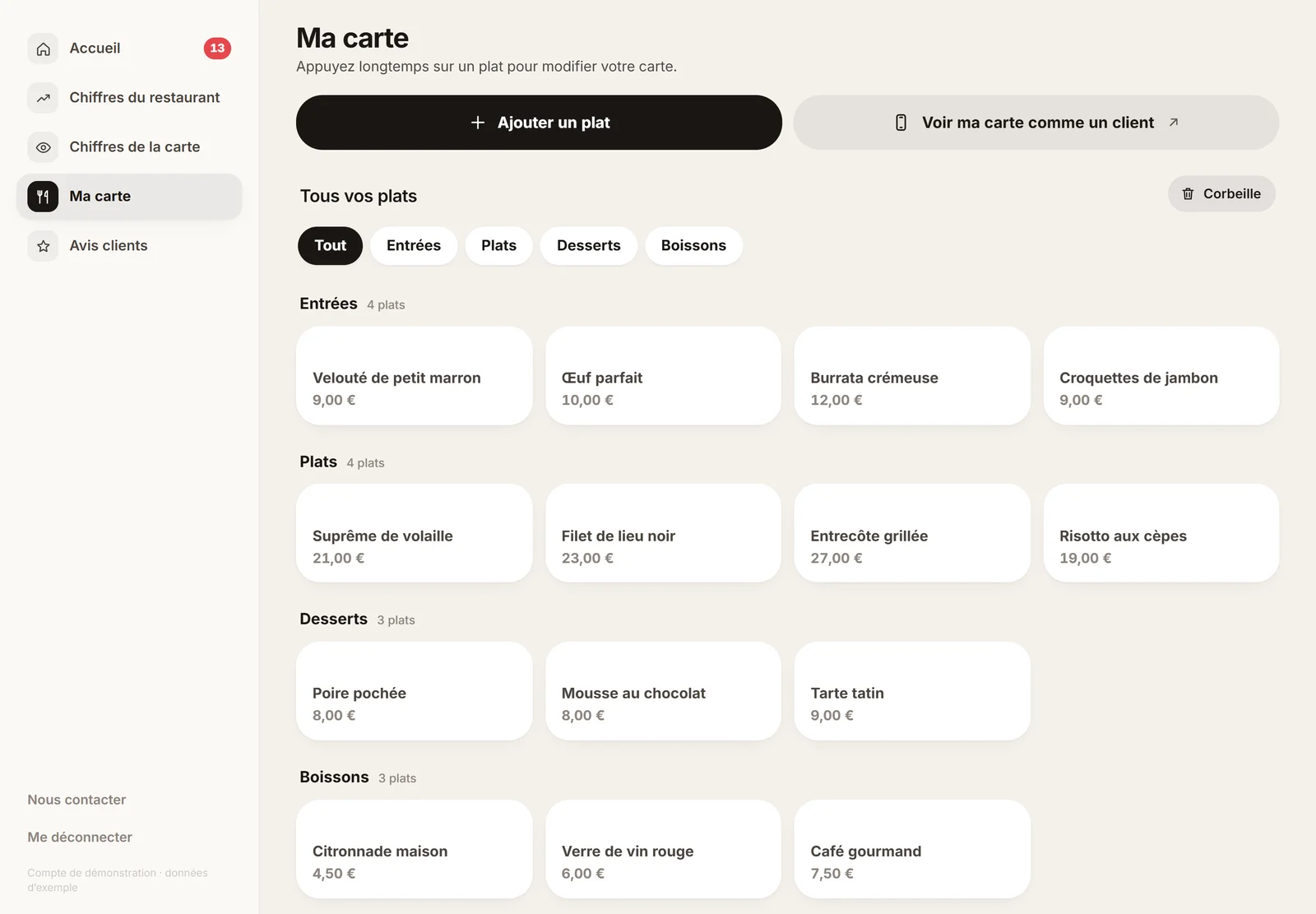
Task: Open Avis clients in the sidebar
Action: [x=129, y=246]
